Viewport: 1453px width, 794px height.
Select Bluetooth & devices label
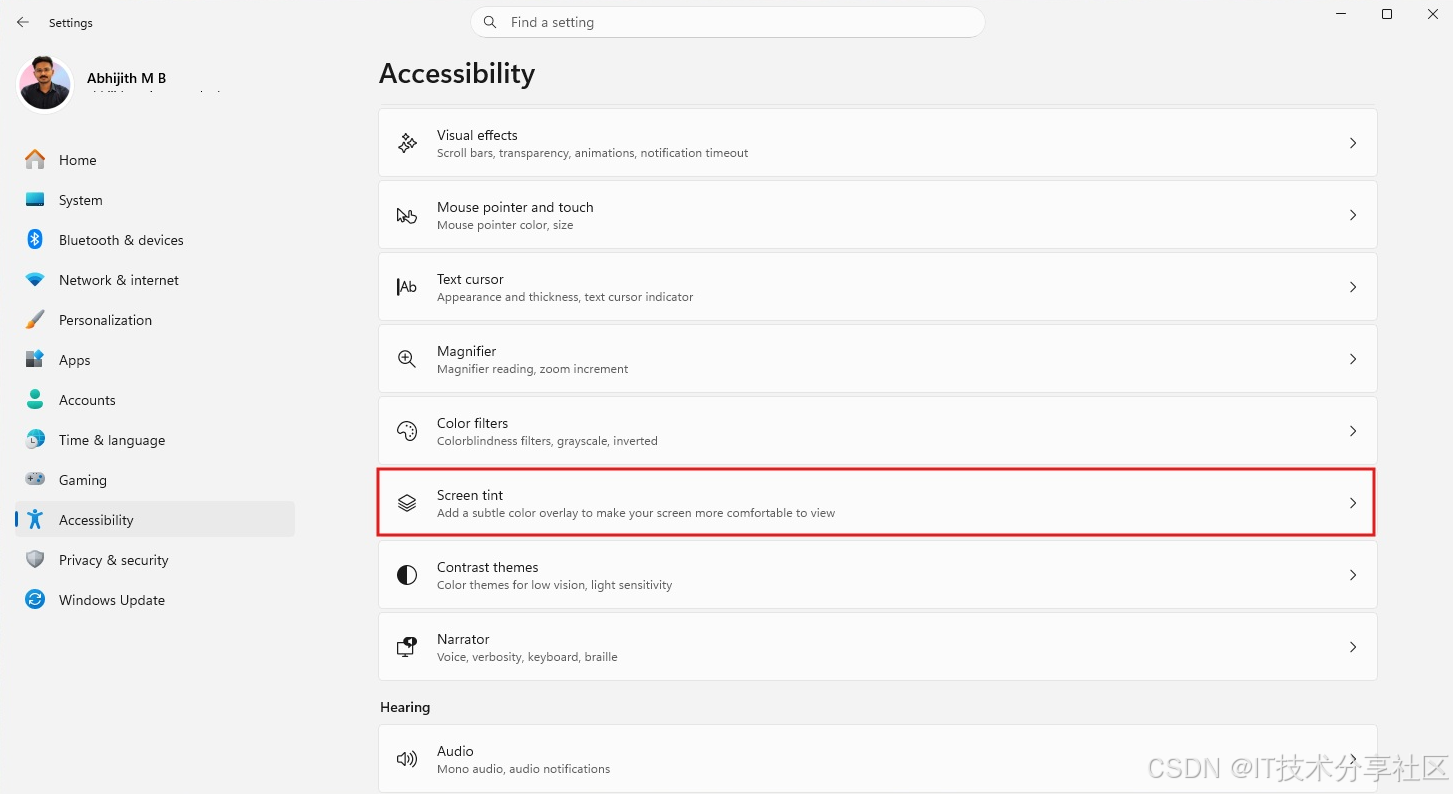[x=121, y=240]
